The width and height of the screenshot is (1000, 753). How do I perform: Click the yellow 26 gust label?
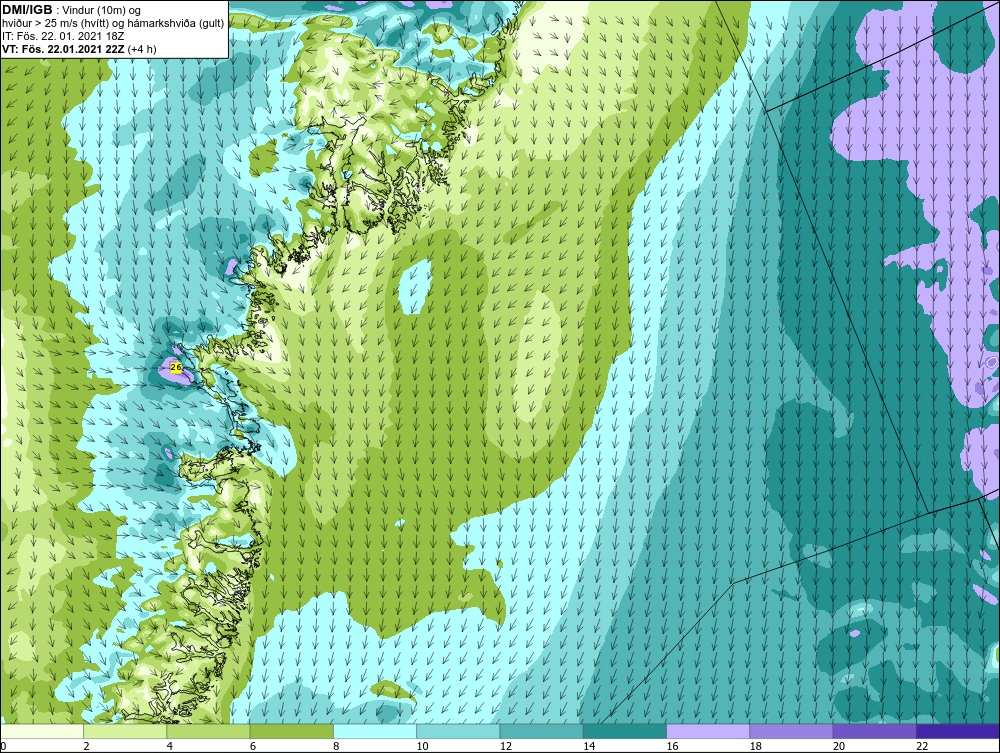[177, 367]
